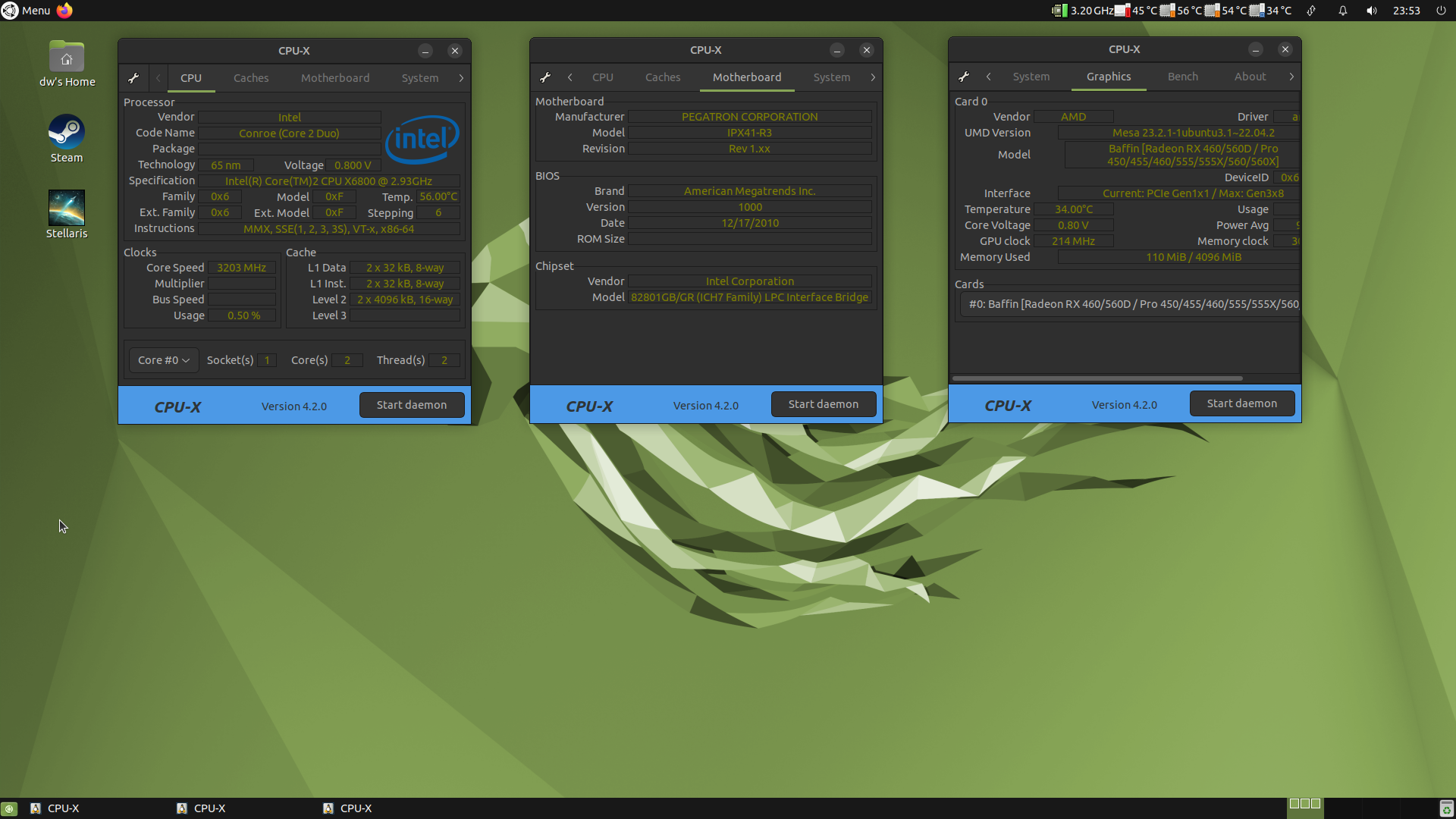Click Core Speed value 3203 MHz

point(241,268)
